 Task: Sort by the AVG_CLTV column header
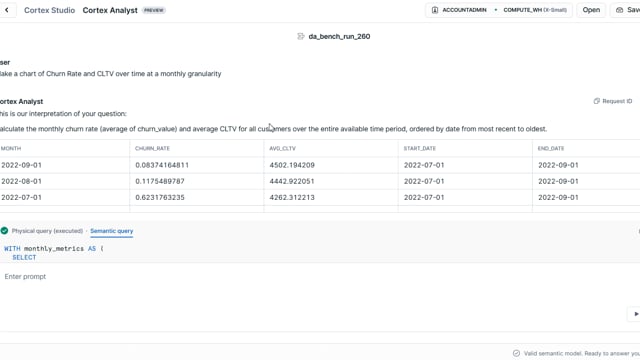tap(282, 148)
